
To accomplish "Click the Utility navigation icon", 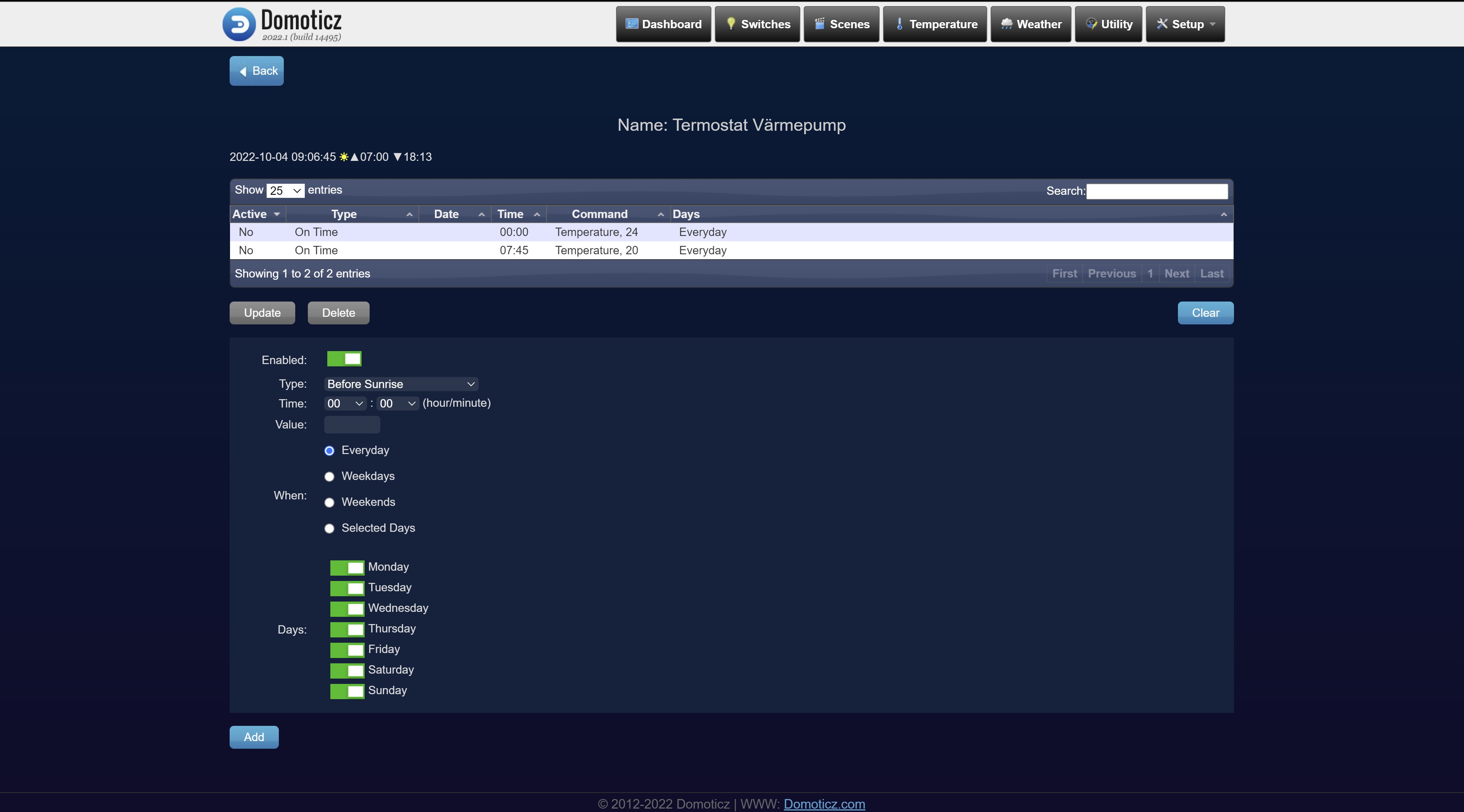I will click(x=1090, y=23).
